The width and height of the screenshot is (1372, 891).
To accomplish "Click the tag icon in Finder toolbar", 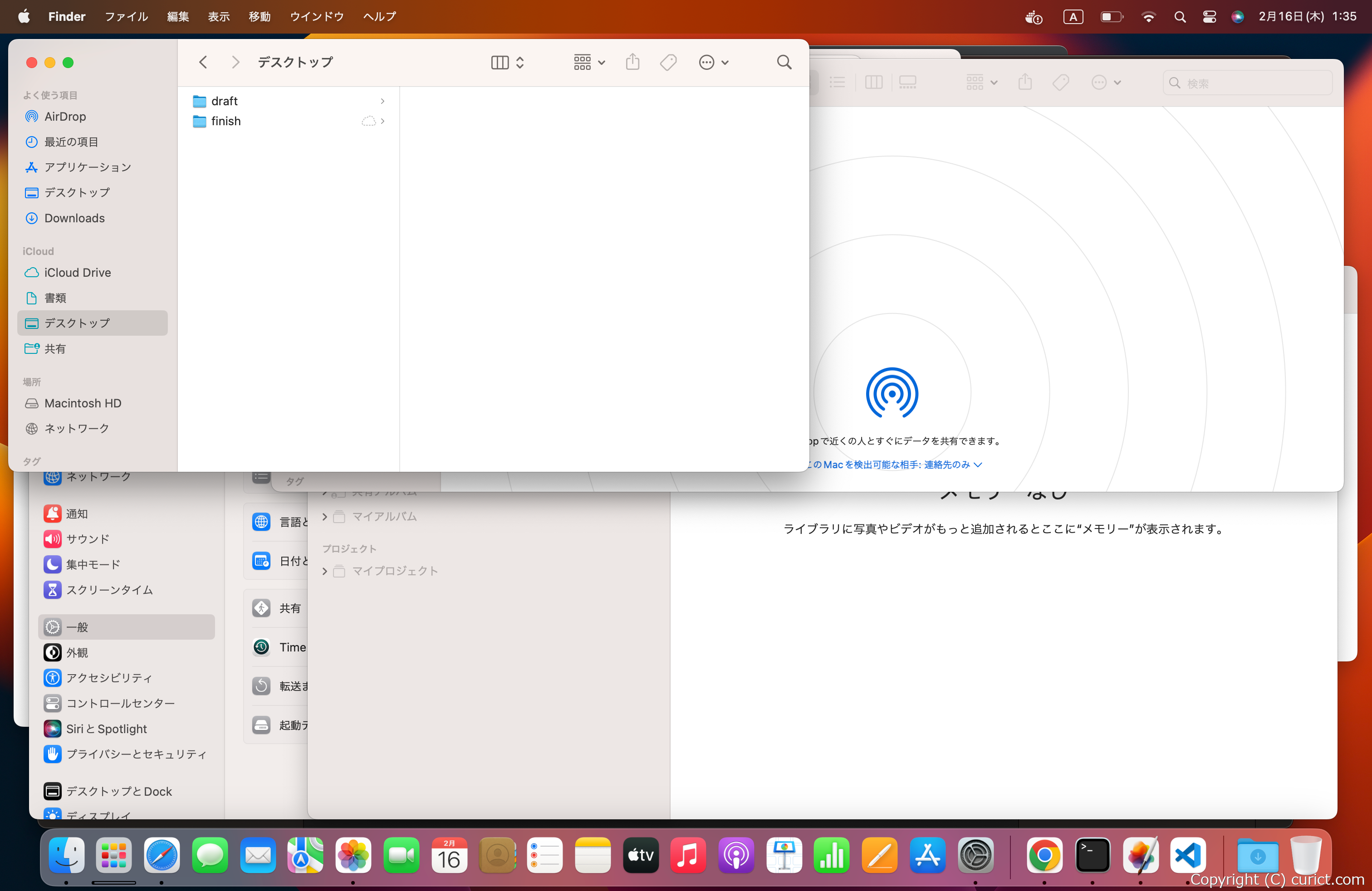I will (x=668, y=62).
